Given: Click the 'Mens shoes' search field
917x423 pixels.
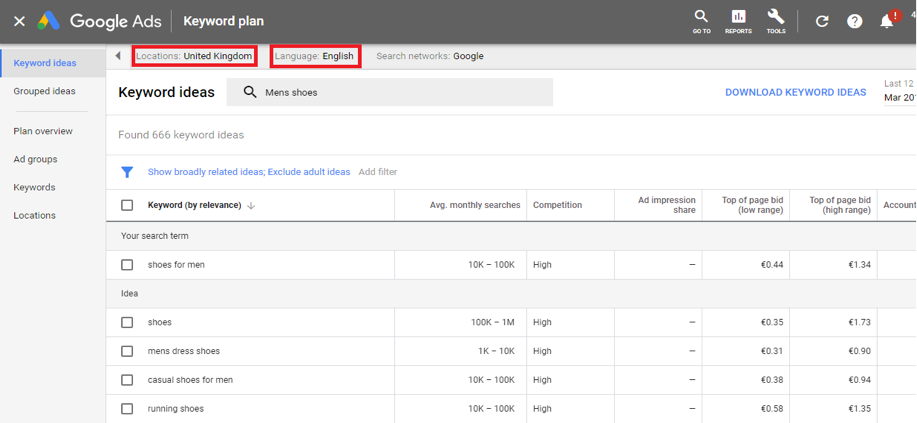Looking at the screenshot, I should [x=389, y=92].
